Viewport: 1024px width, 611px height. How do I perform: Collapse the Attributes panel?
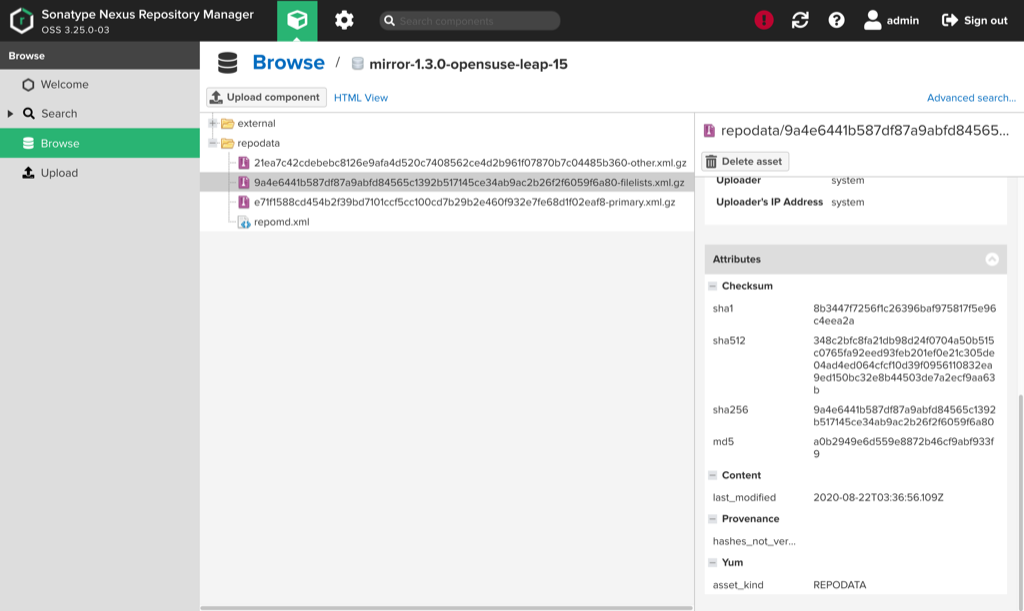(x=991, y=259)
